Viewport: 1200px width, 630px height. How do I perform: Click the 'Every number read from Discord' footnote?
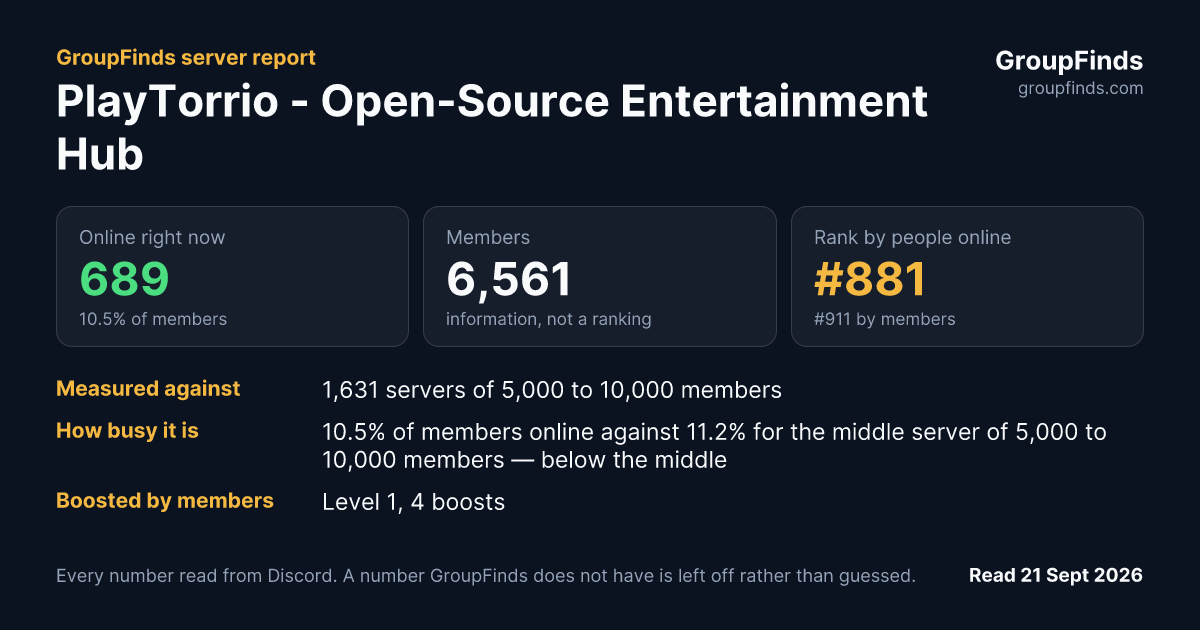[486, 576]
